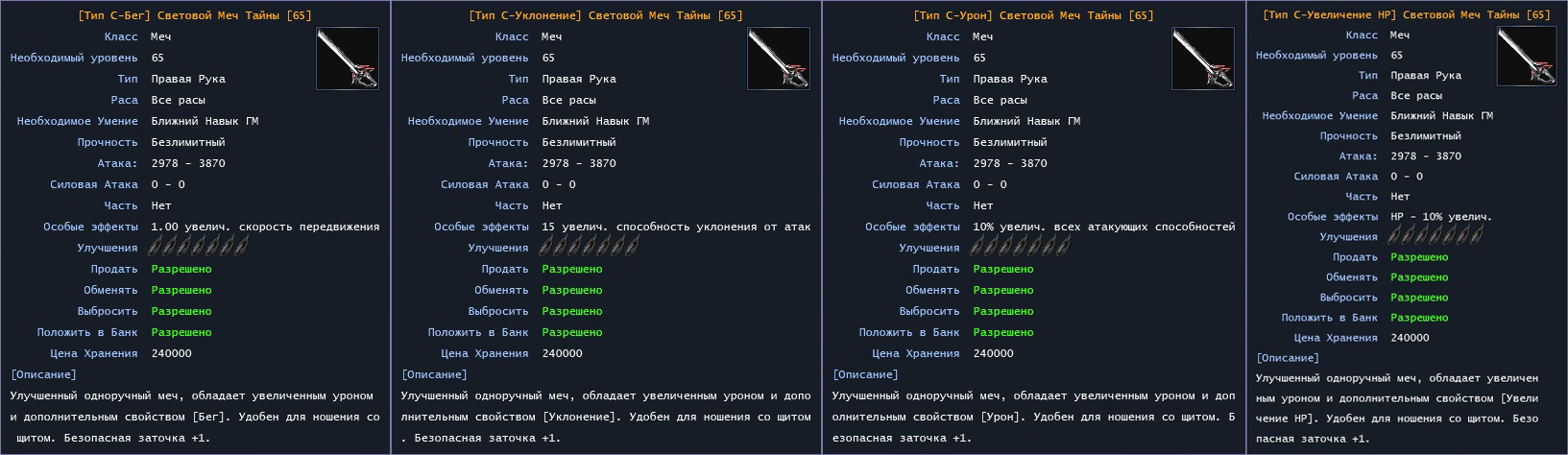Click the sword icon in the Урон tooltip
1568x455 pixels.
1203,59
